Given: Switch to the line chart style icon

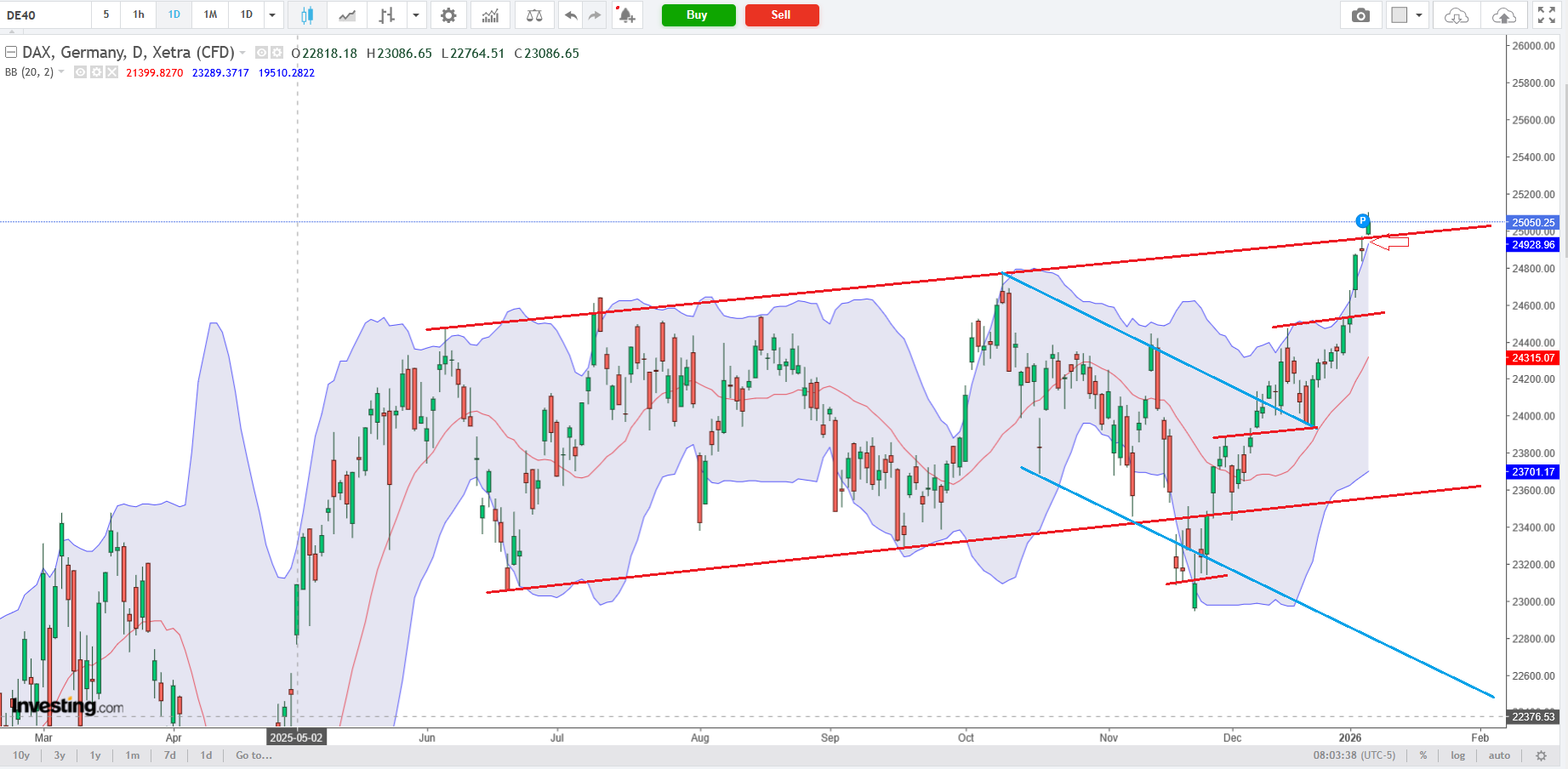Looking at the screenshot, I should pos(347,15).
